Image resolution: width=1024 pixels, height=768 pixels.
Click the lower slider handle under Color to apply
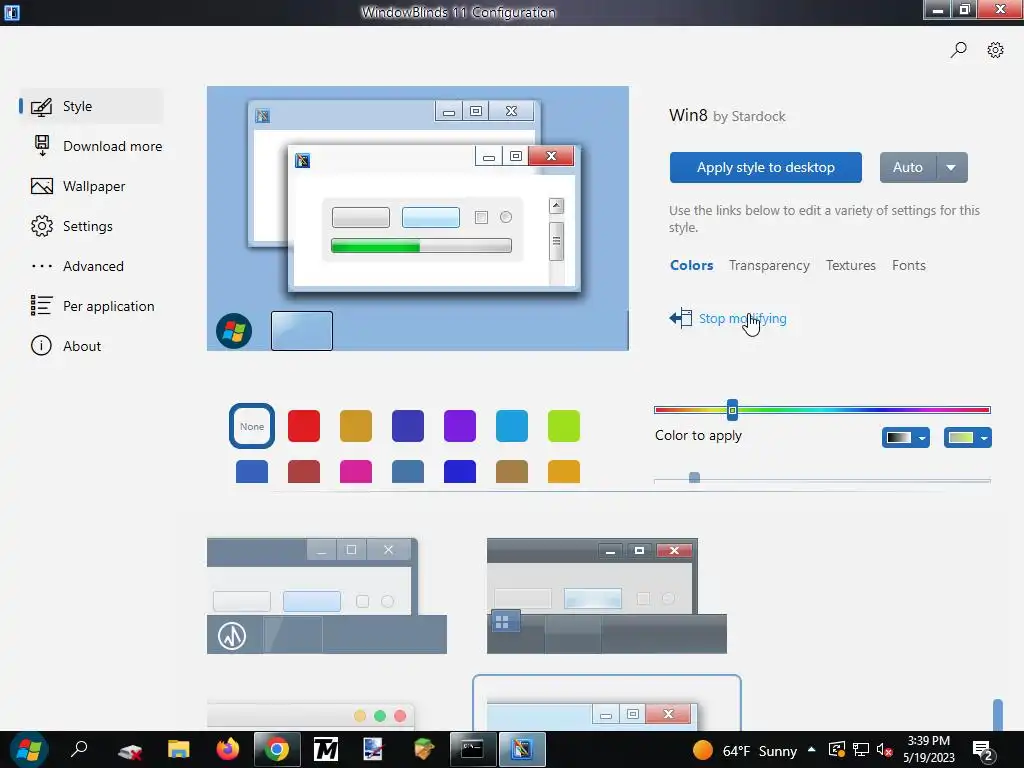coord(694,478)
